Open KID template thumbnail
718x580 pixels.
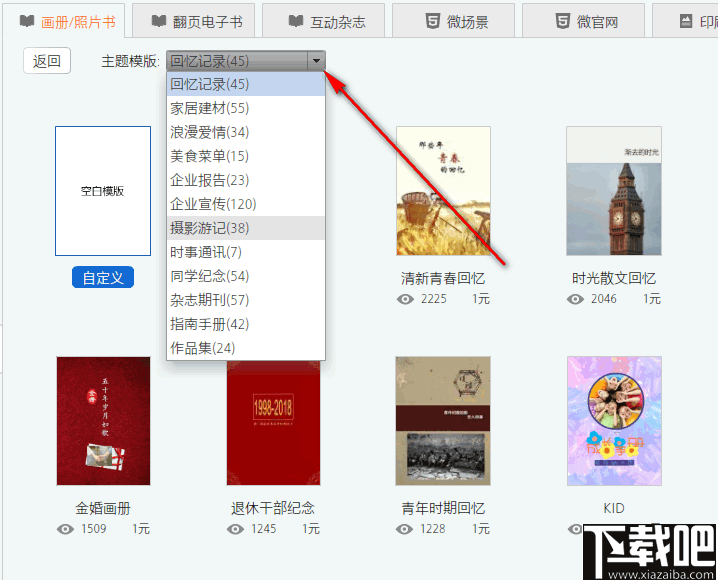coord(614,421)
